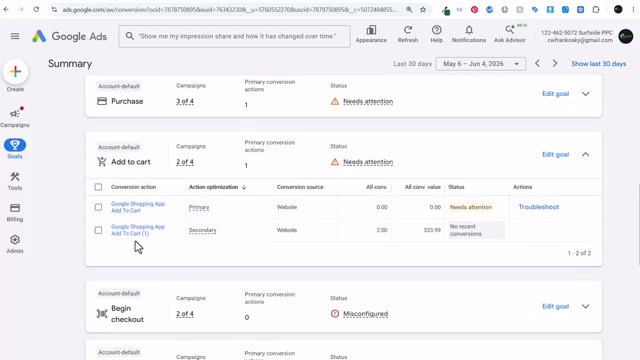Image resolution: width=640 pixels, height=360 pixels.
Task: Expand the Purchase goal card
Action: (585, 94)
